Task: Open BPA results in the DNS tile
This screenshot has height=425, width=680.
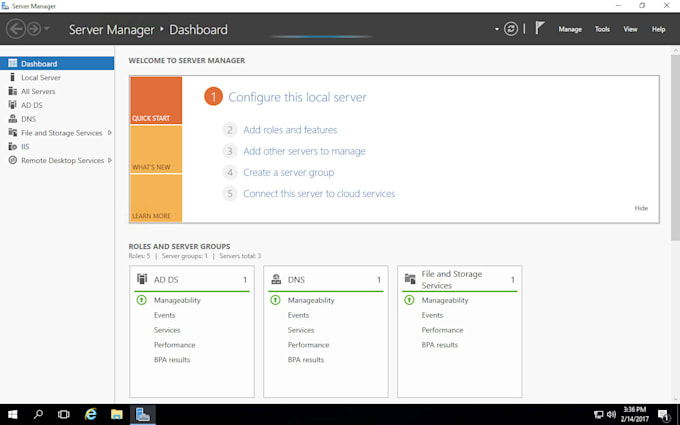Action: (306, 360)
